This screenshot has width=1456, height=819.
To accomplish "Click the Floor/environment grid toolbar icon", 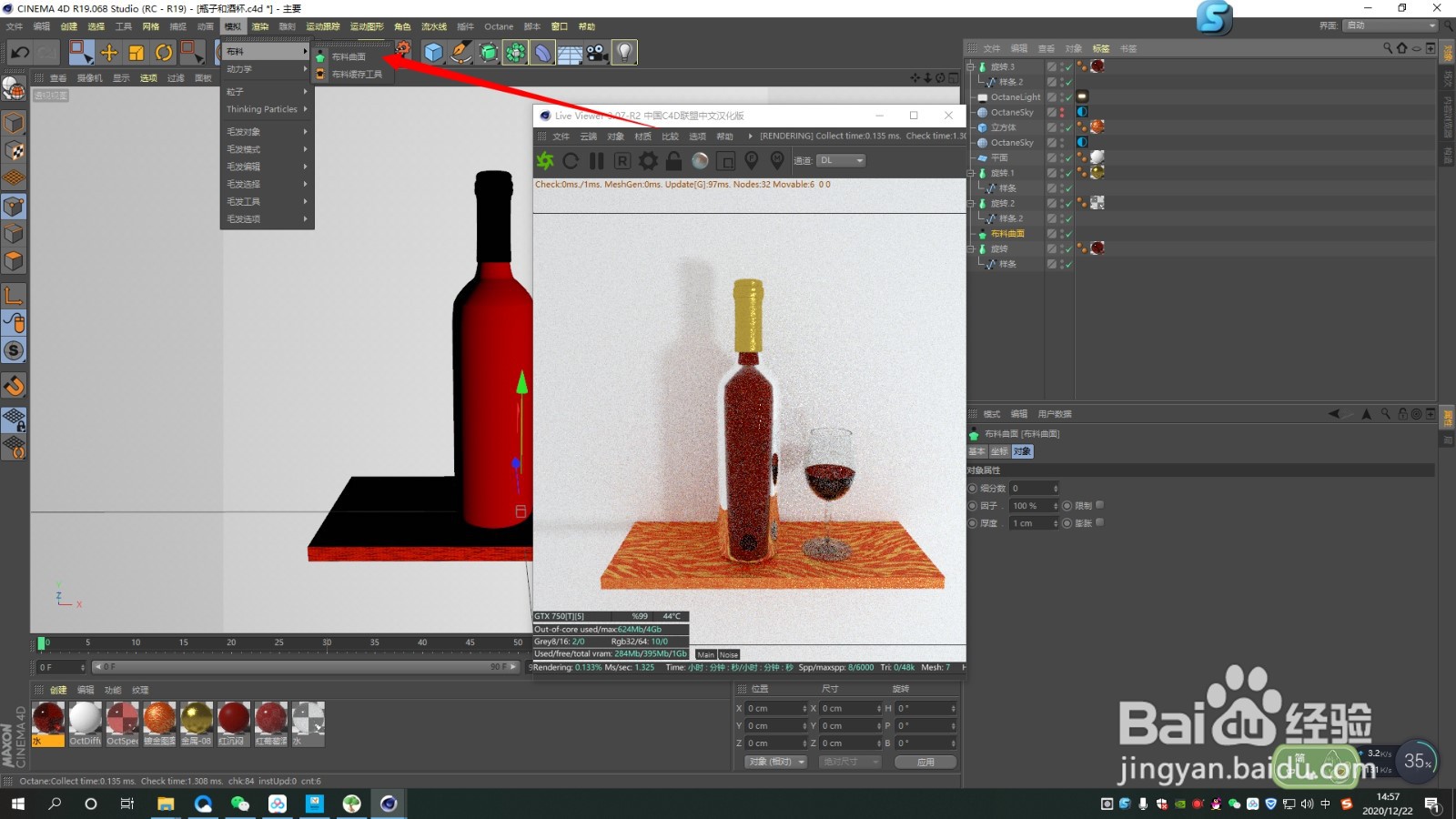I will pyautogui.click(x=570, y=53).
